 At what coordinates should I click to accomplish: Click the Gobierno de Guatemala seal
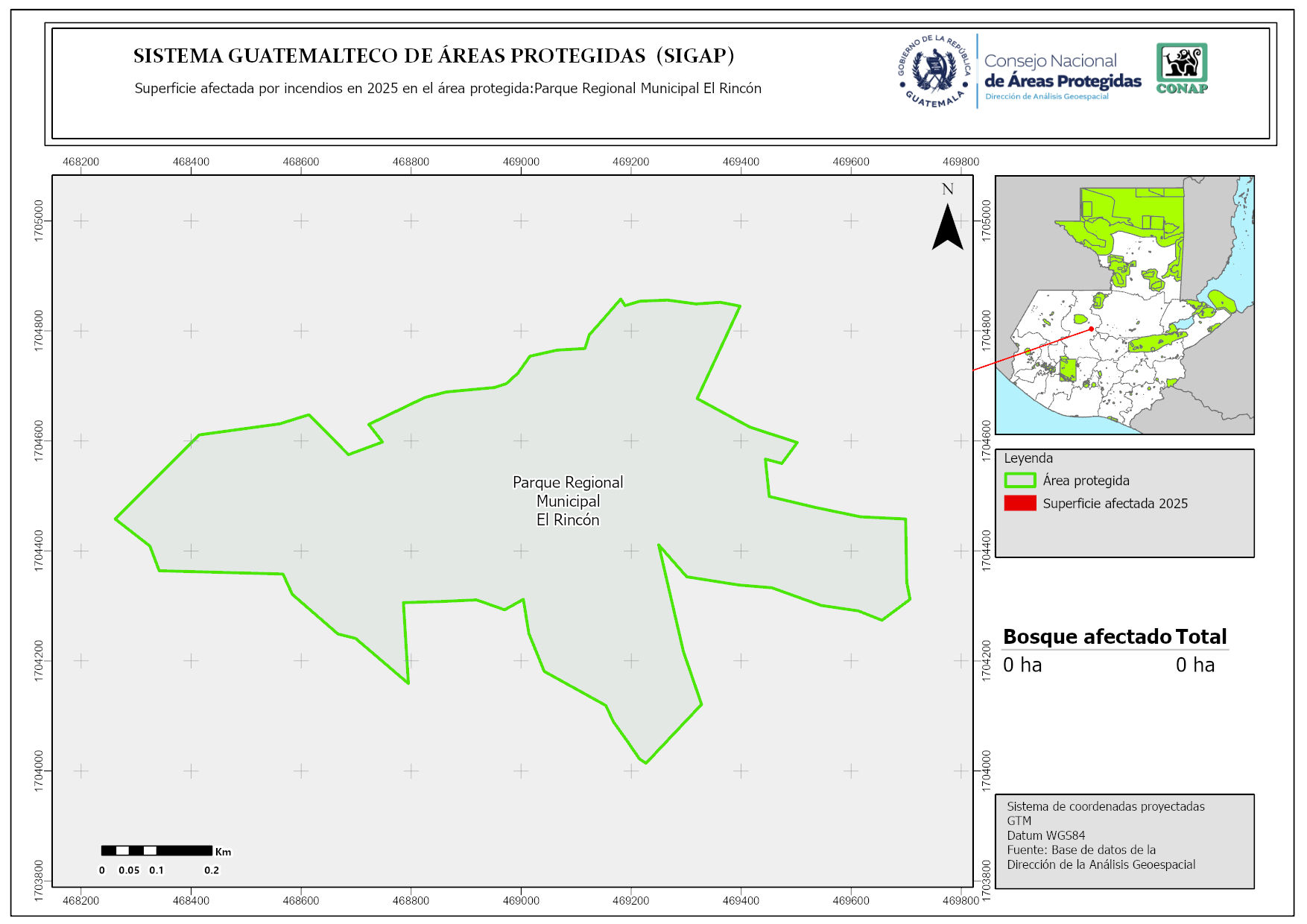(934, 72)
